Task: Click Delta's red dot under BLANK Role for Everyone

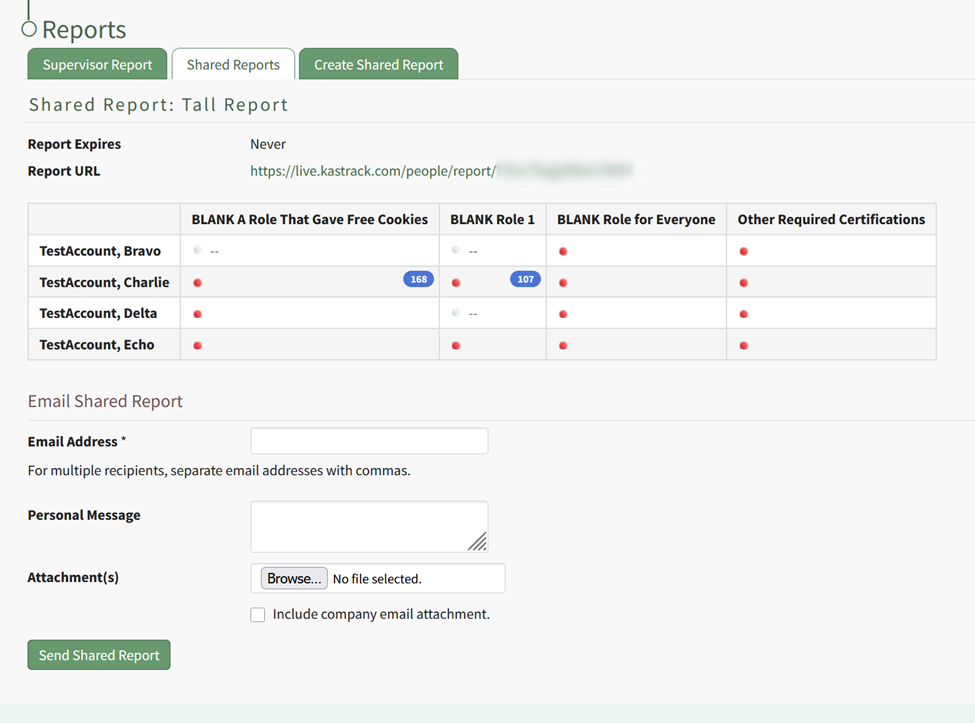Action: click(563, 314)
